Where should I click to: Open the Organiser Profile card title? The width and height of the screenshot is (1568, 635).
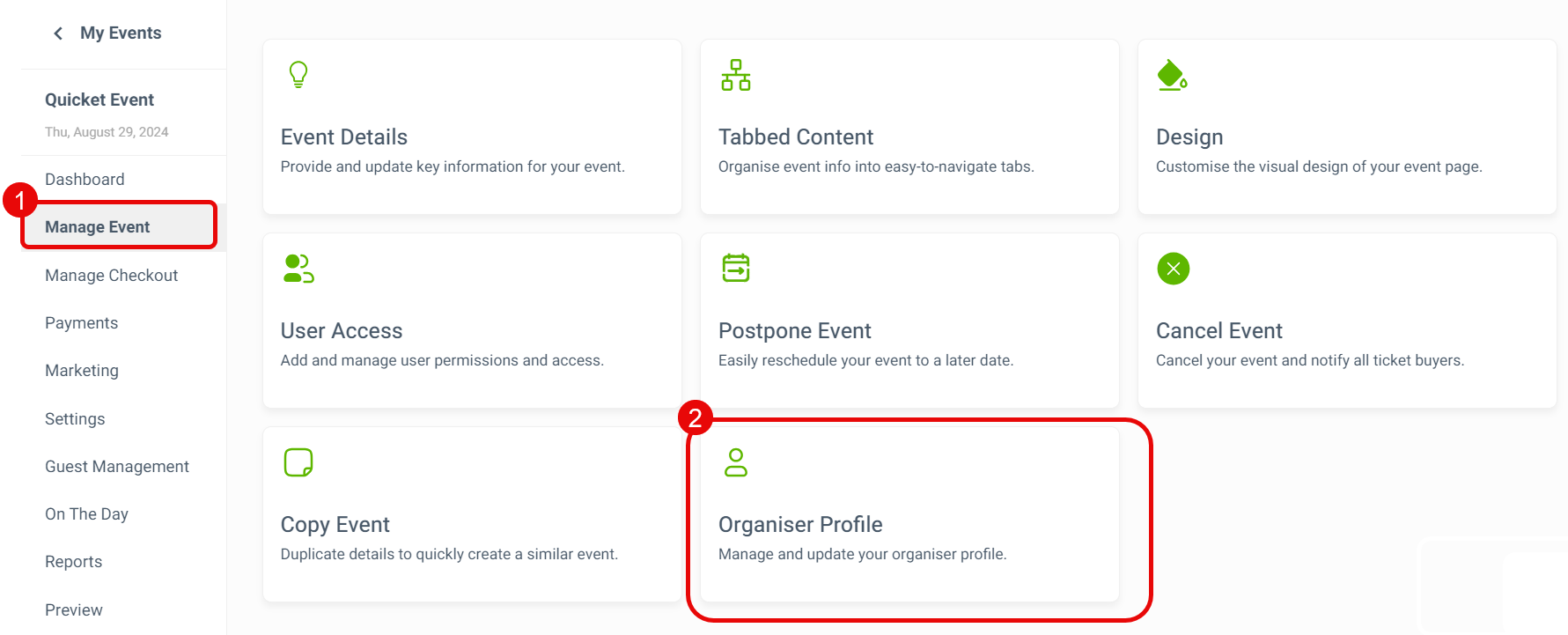click(800, 525)
